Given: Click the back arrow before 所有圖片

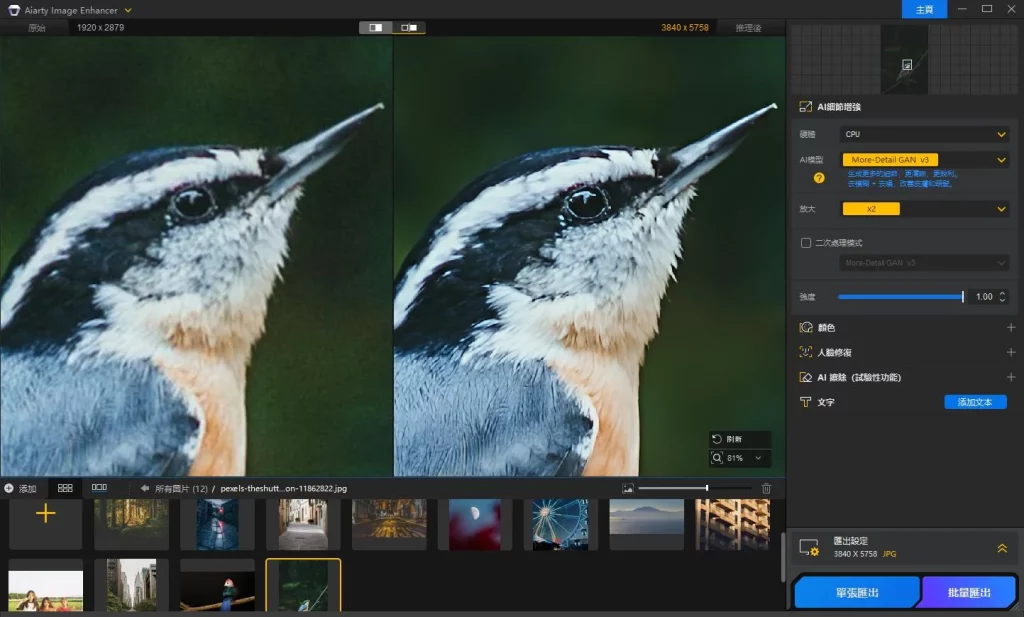Looking at the screenshot, I should [x=145, y=489].
